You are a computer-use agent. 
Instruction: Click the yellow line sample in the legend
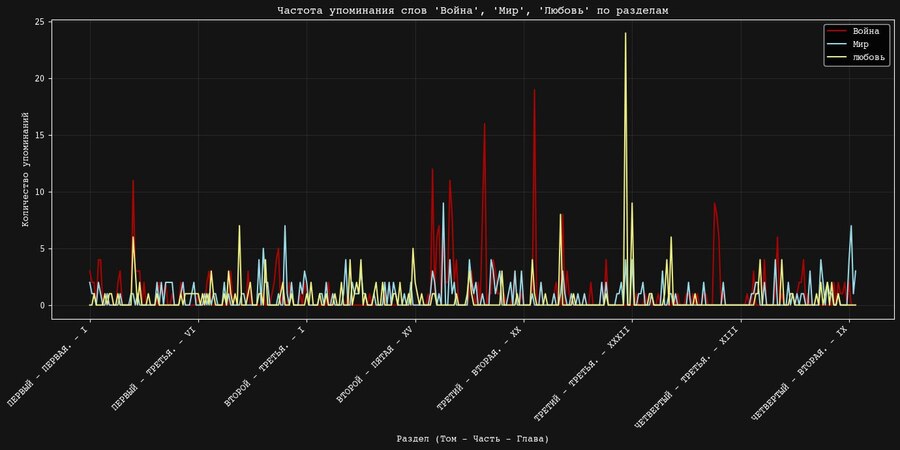[x=837, y=57]
